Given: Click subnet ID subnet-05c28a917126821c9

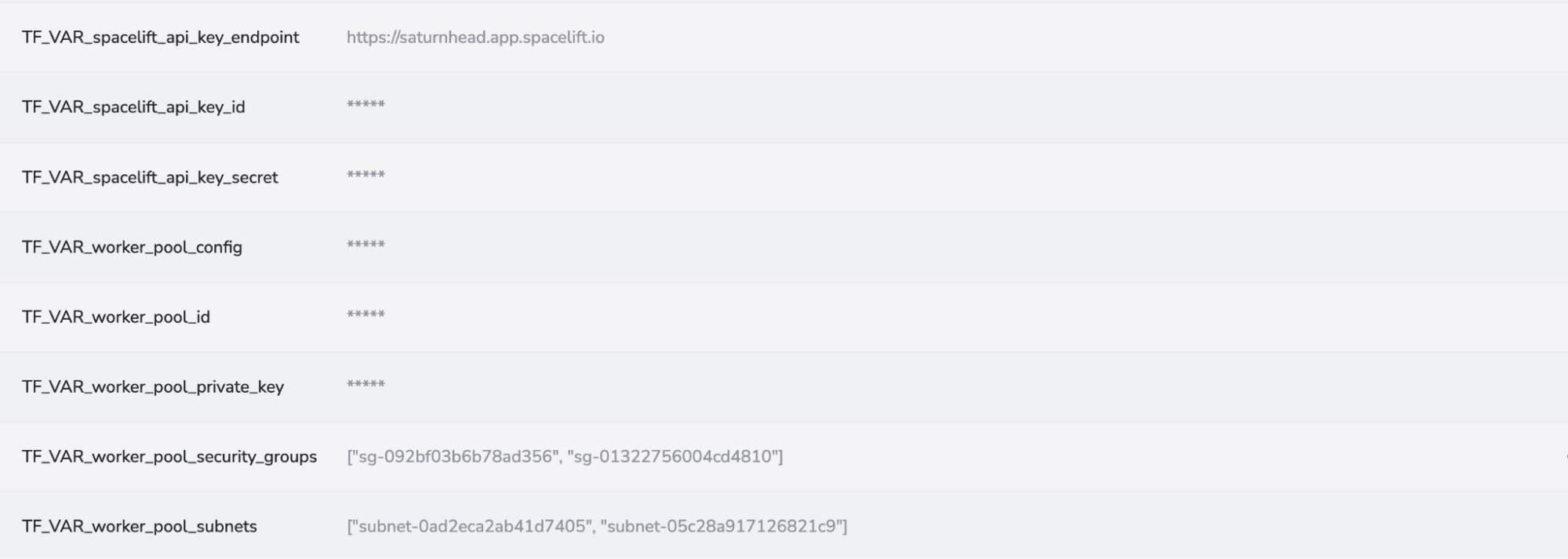Looking at the screenshot, I should pyautogui.click(x=722, y=526).
